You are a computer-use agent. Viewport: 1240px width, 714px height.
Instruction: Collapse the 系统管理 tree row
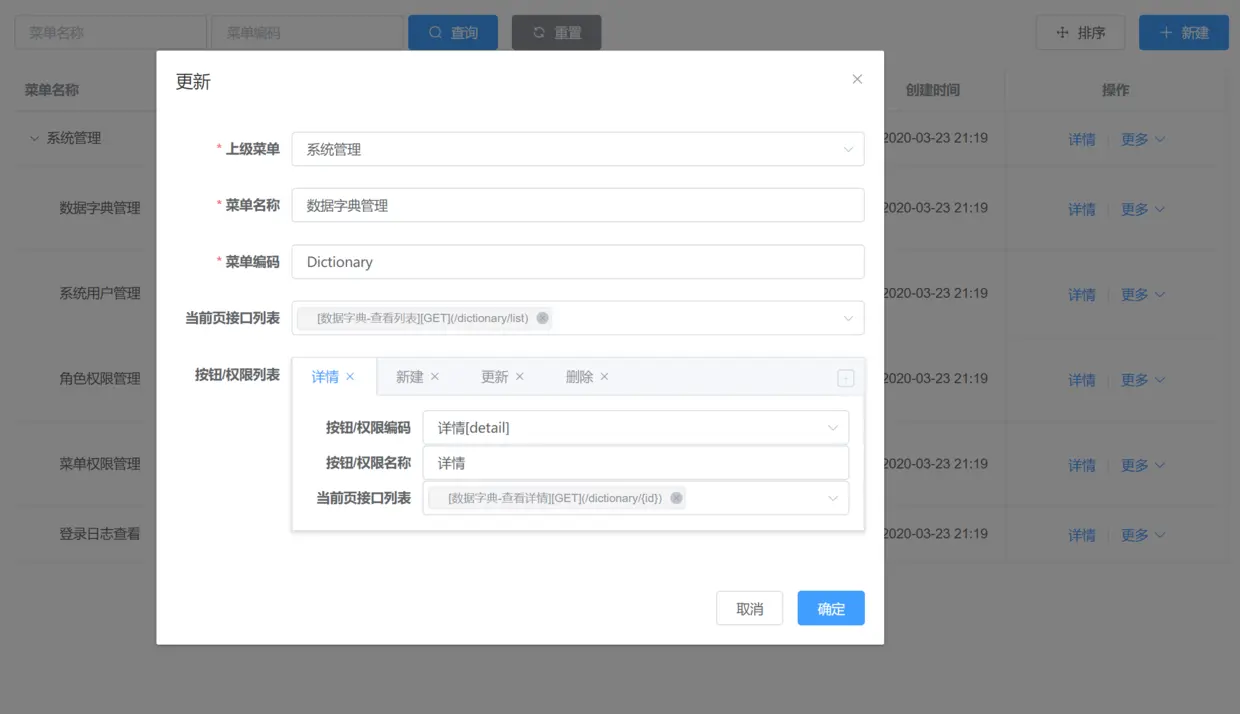click(34, 139)
